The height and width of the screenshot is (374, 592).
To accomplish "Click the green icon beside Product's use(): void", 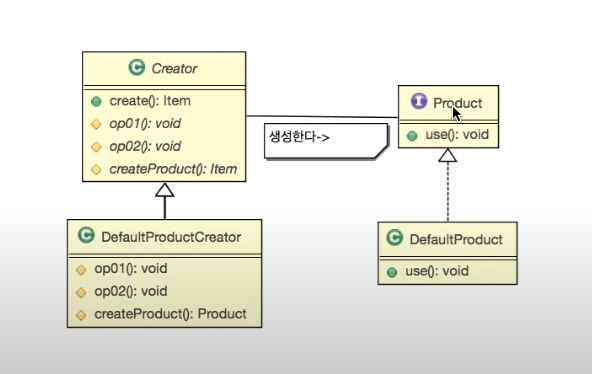I will pyautogui.click(x=412, y=136).
